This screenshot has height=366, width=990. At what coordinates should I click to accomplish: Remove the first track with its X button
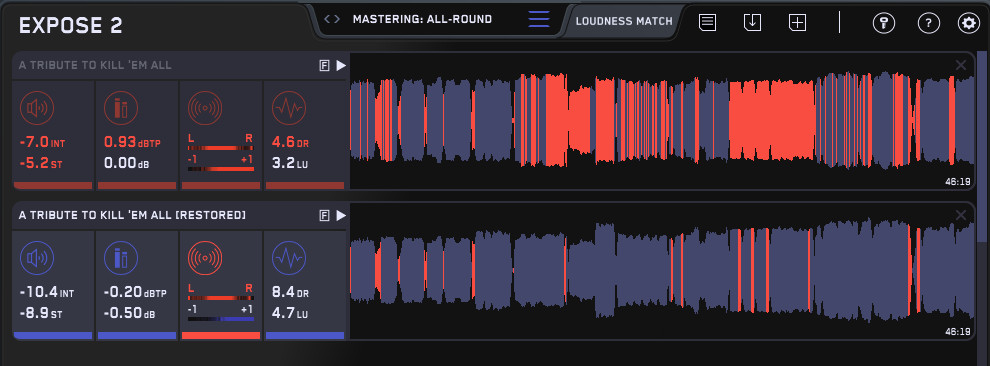[961, 64]
